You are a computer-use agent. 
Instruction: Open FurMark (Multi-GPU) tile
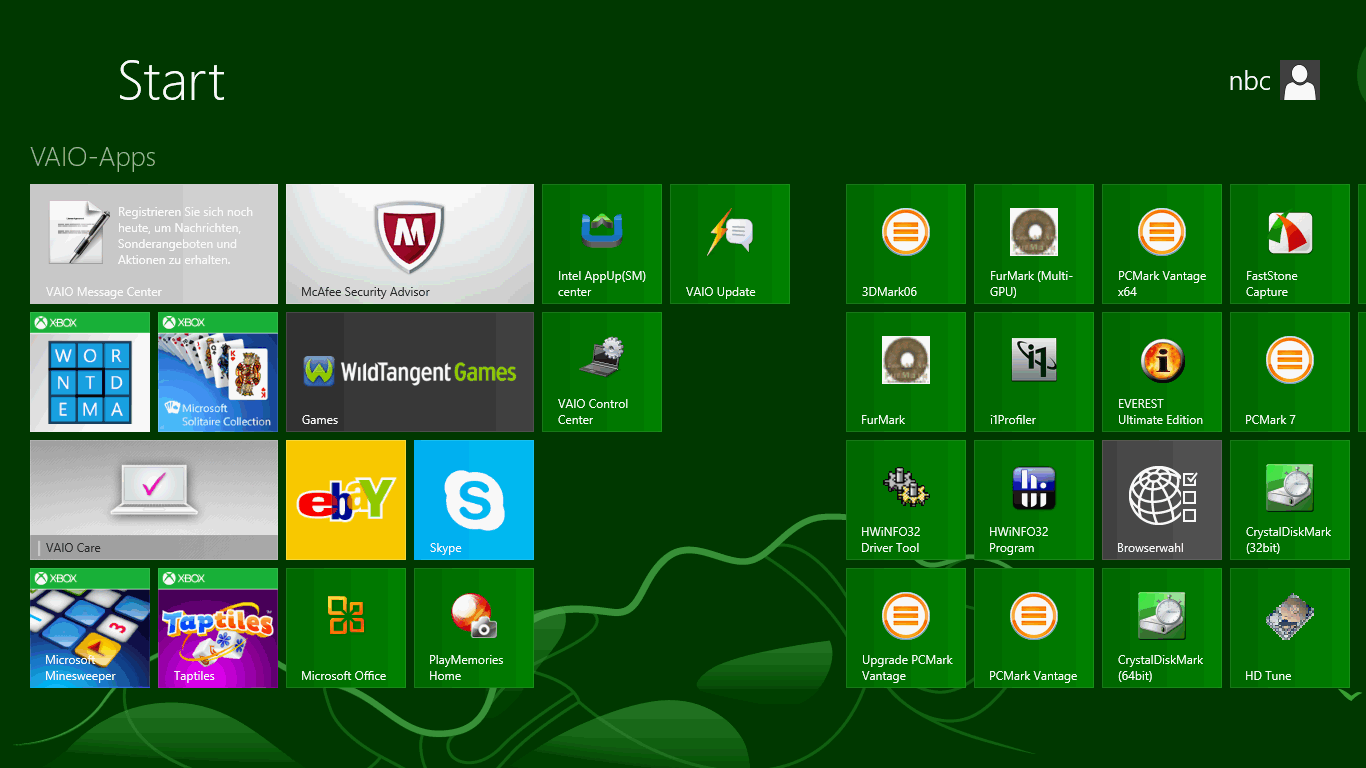[x=1034, y=244]
